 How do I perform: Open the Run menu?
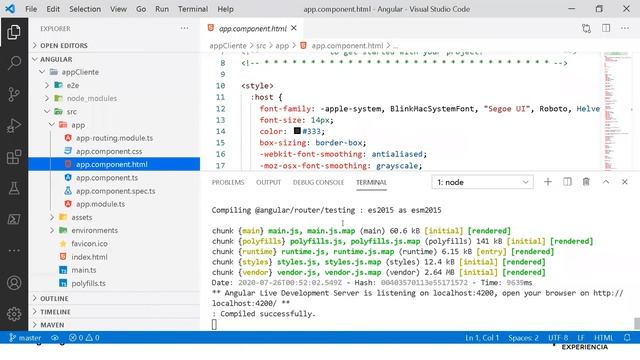(x=162, y=9)
